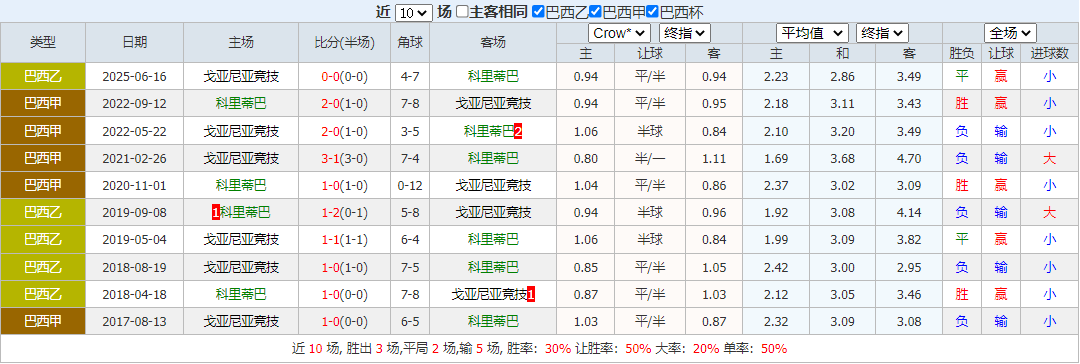The height and width of the screenshot is (364, 1080).
Task: Click the average home odds 1.69
Action: [776, 159]
